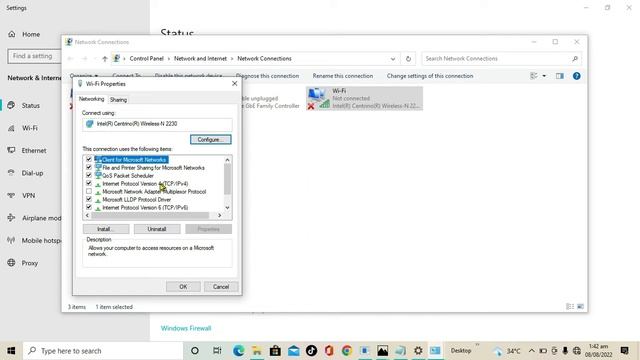Open Photos app from taskbar
Screen dimensions: 640x360
(x=382, y=351)
